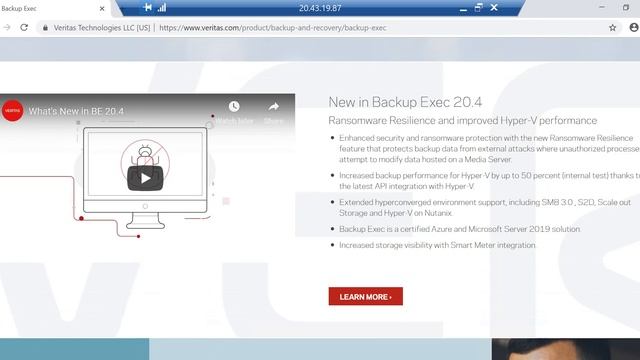Click the Increased storage visibility with Smart Meter bullet
Viewport: 640px width, 360px height.
(x=437, y=245)
